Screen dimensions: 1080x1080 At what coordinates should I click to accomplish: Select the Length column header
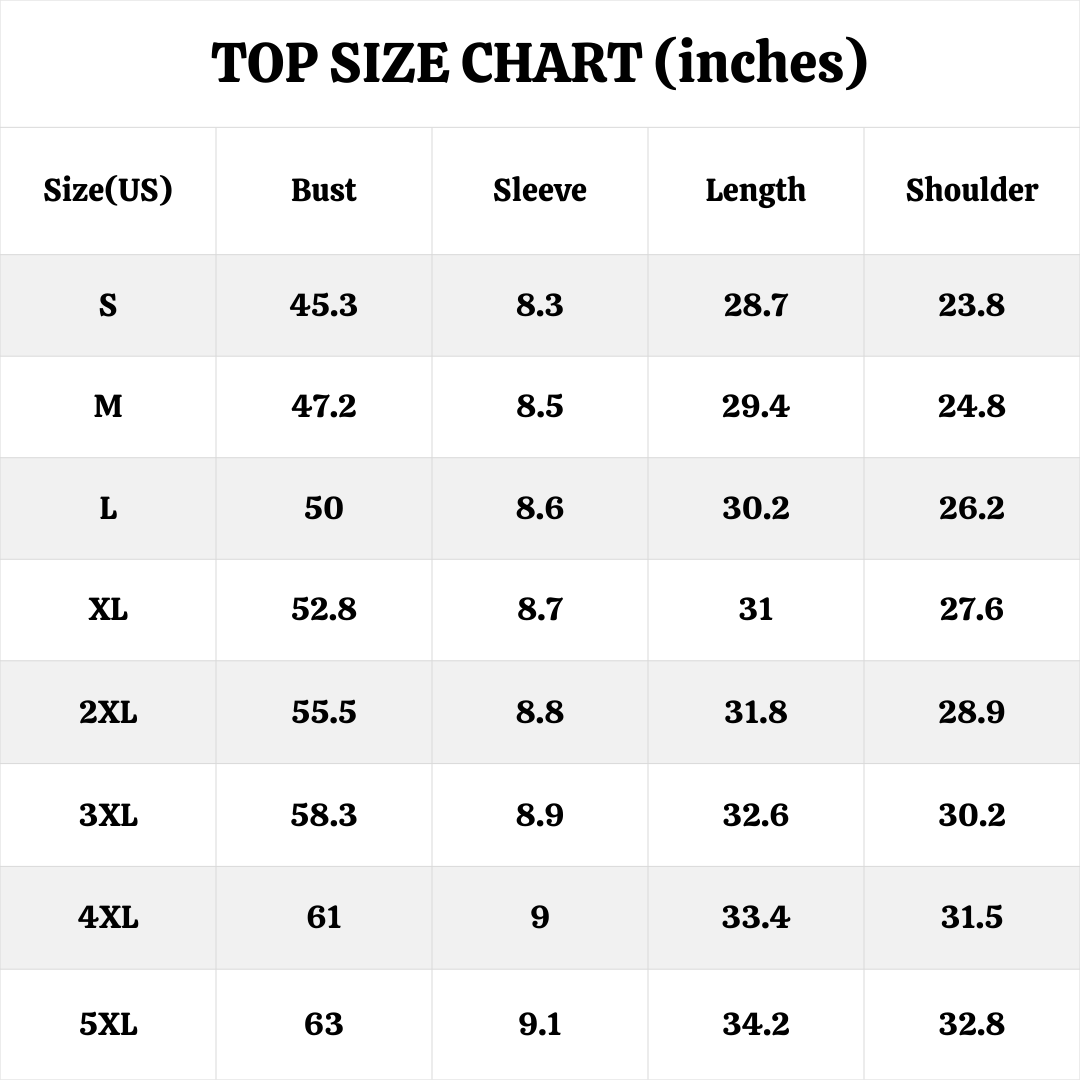click(756, 190)
